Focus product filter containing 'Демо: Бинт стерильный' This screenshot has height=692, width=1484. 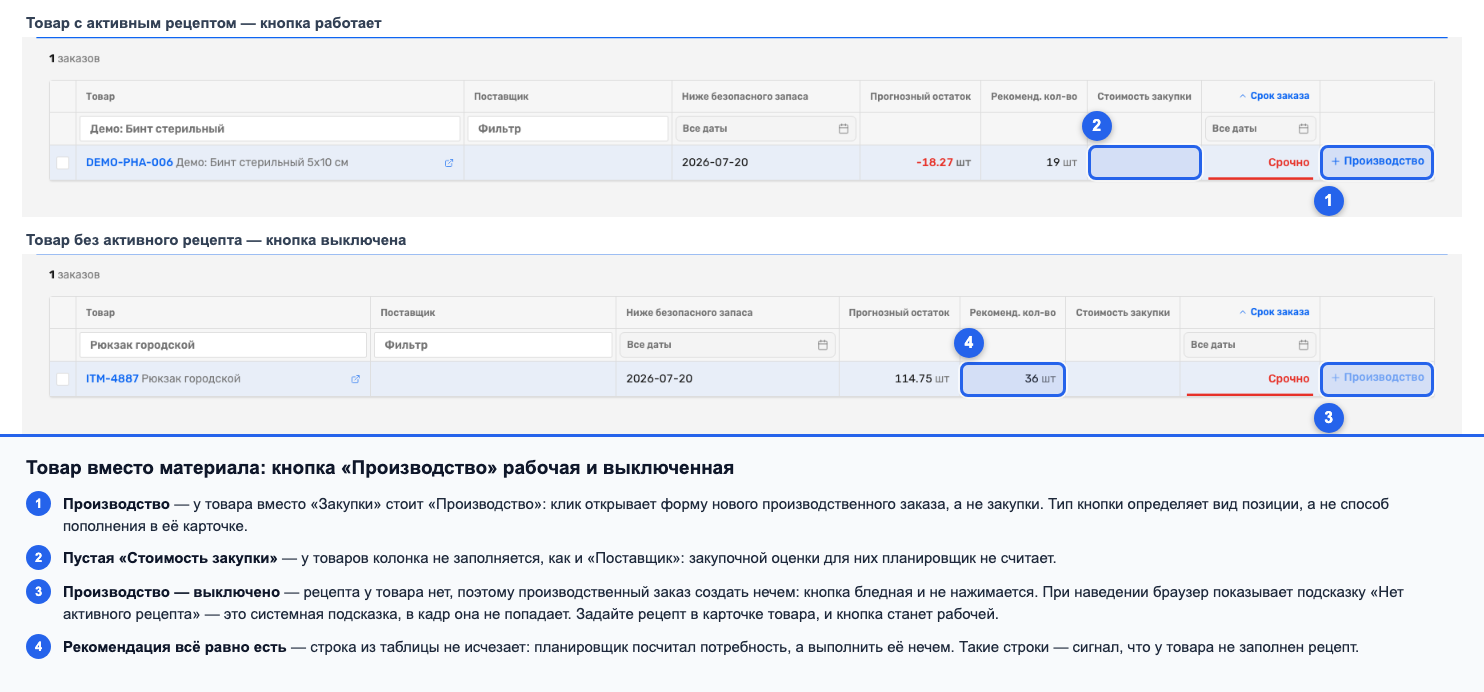tap(270, 129)
